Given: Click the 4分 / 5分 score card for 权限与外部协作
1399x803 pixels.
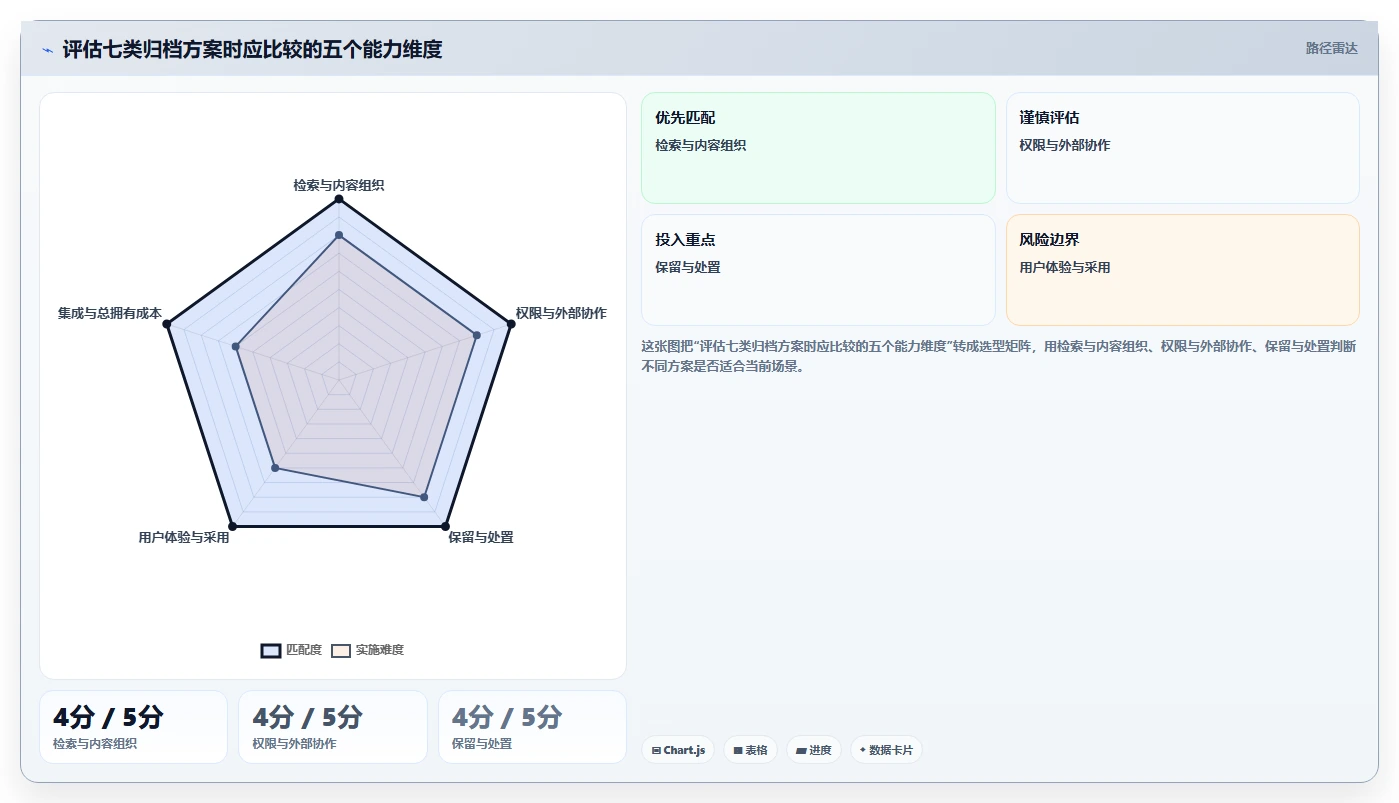Looking at the screenshot, I should pos(333,727).
